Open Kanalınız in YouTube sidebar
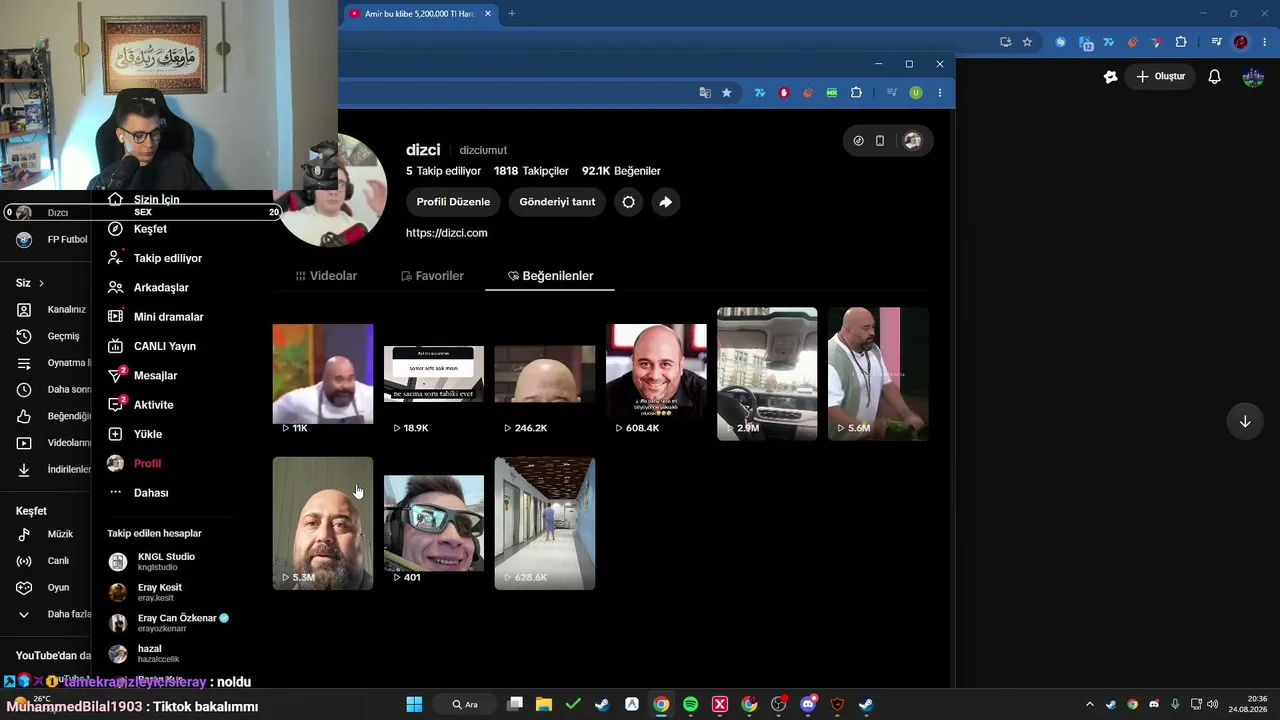This screenshot has height=720, width=1280. pyautogui.click(x=53, y=310)
